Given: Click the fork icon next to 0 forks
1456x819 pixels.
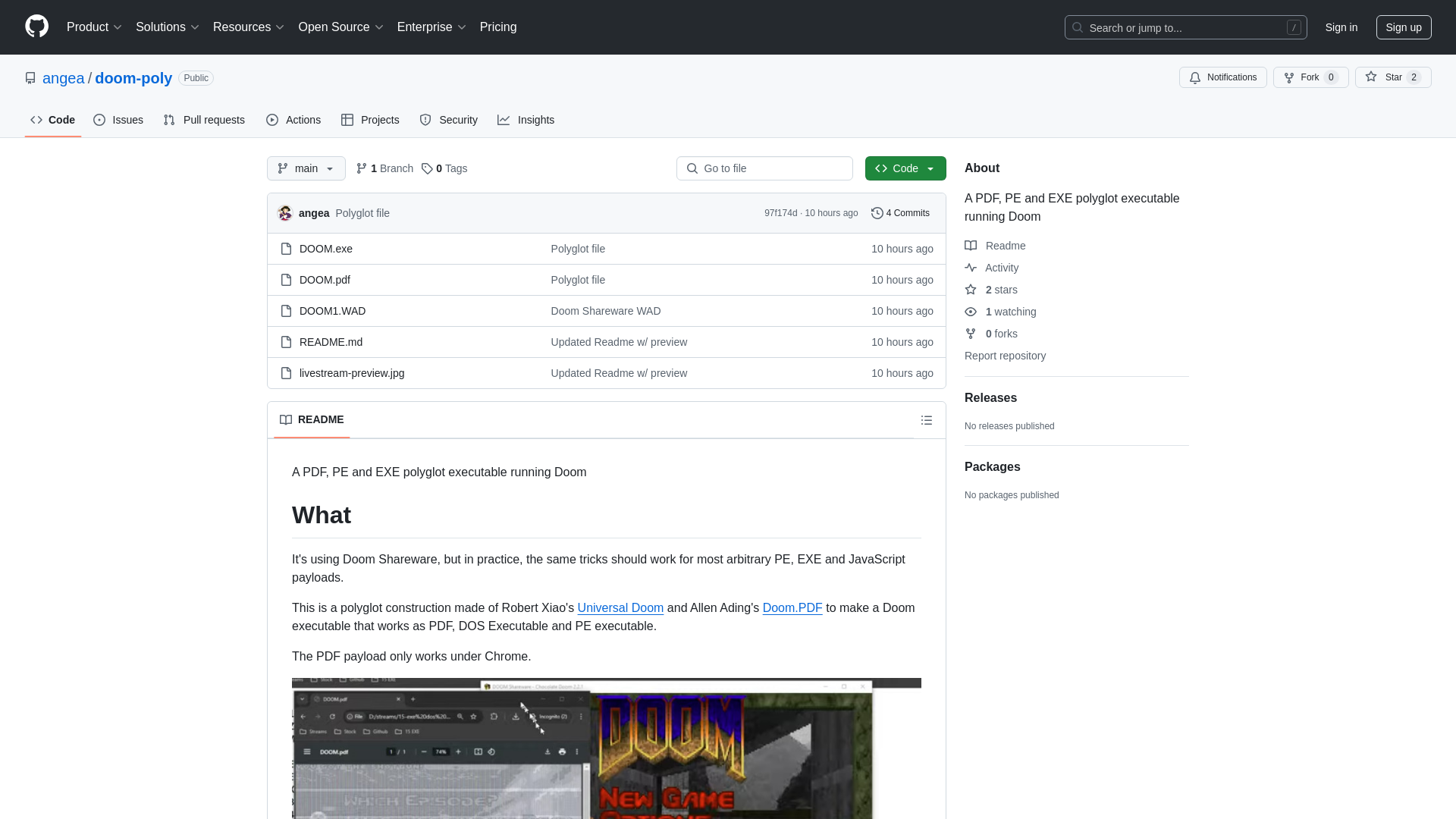Looking at the screenshot, I should tap(971, 334).
